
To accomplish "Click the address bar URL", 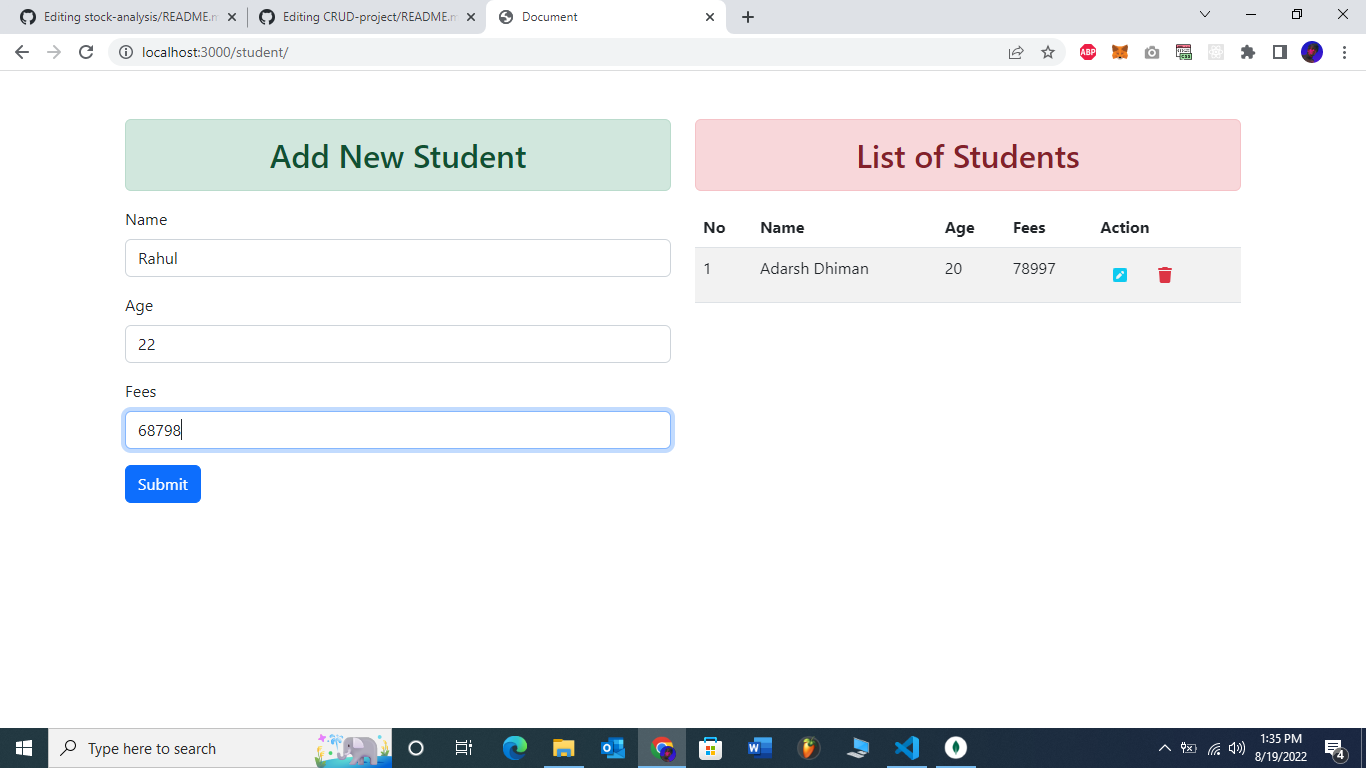I will point(215,52).
